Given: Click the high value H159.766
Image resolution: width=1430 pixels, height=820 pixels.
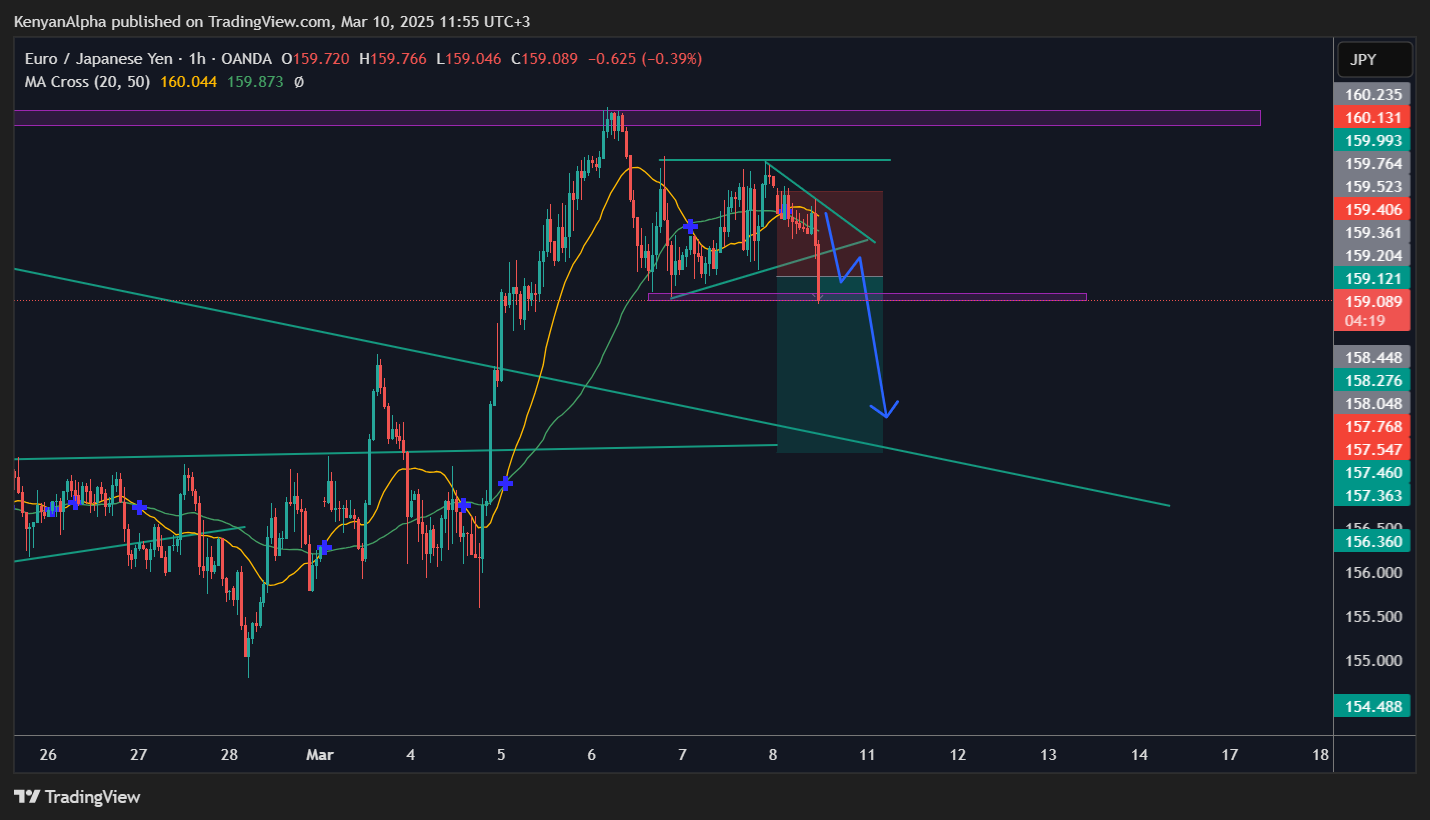Looking at the screenshot, I should [393, 59].
